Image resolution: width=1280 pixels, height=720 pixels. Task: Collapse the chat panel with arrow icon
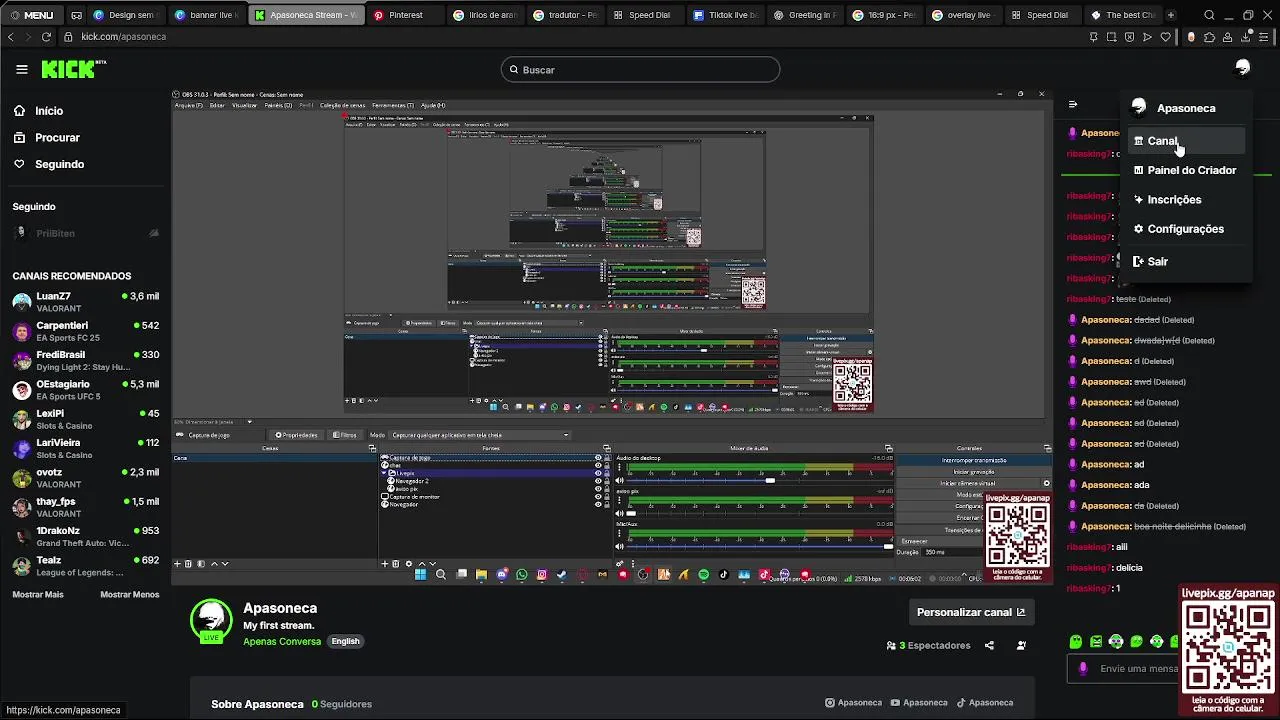tap(1073, 104)
